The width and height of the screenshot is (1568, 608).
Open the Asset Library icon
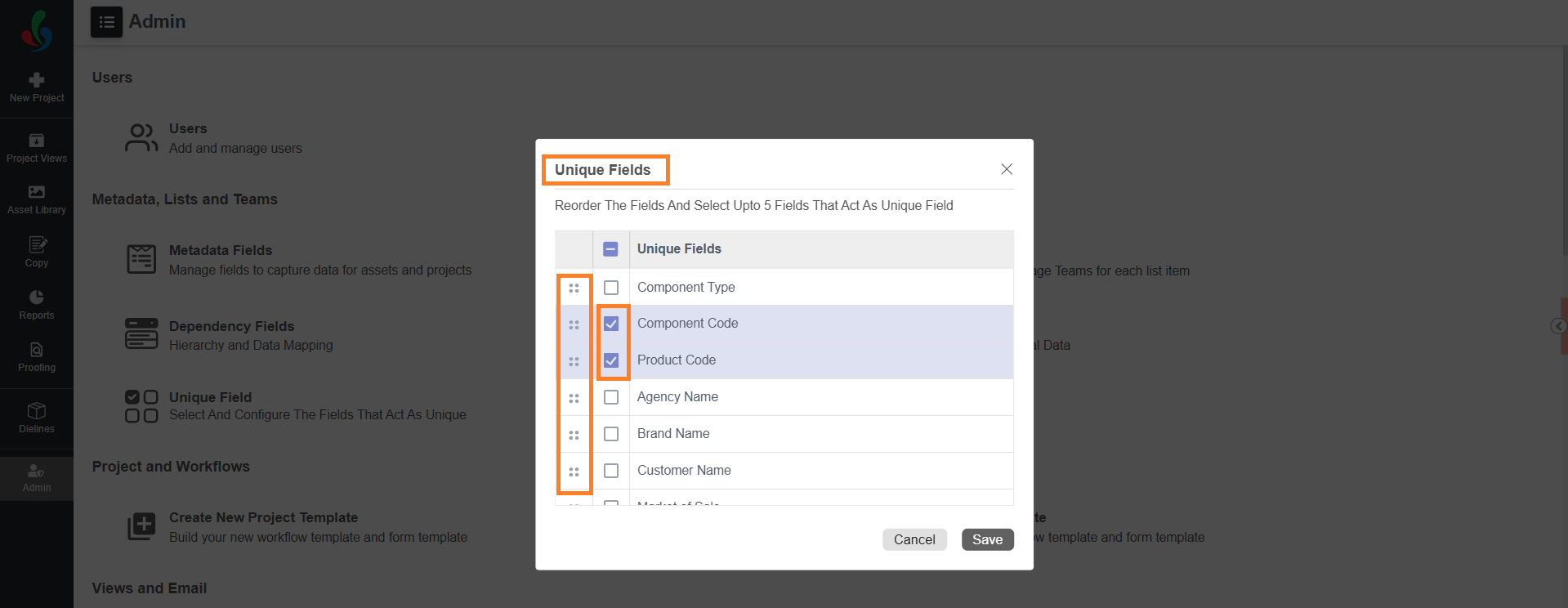(37, 192)
